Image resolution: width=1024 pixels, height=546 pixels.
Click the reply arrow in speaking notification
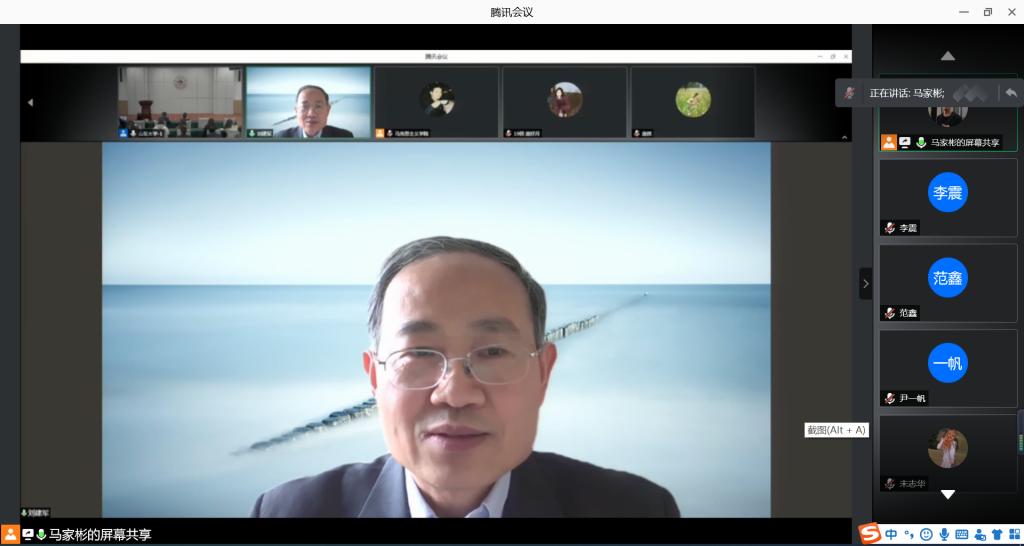tap(1010, 93)
